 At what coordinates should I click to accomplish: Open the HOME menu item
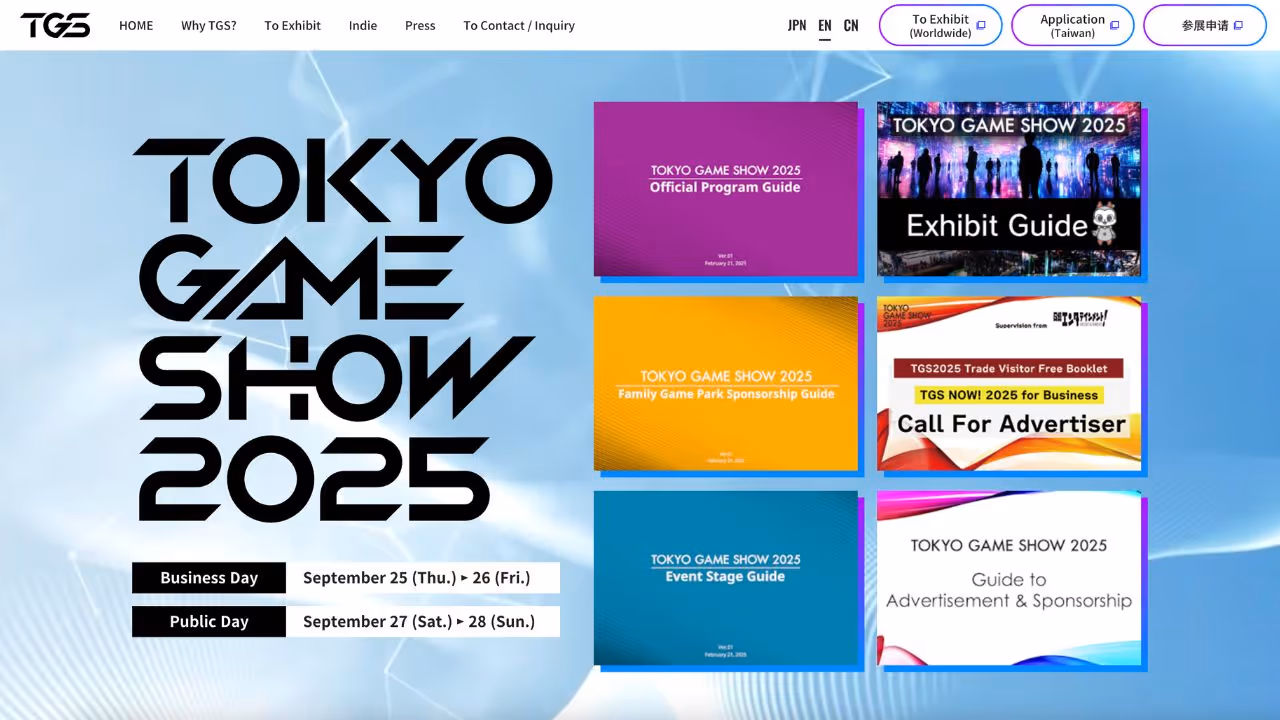136,26
